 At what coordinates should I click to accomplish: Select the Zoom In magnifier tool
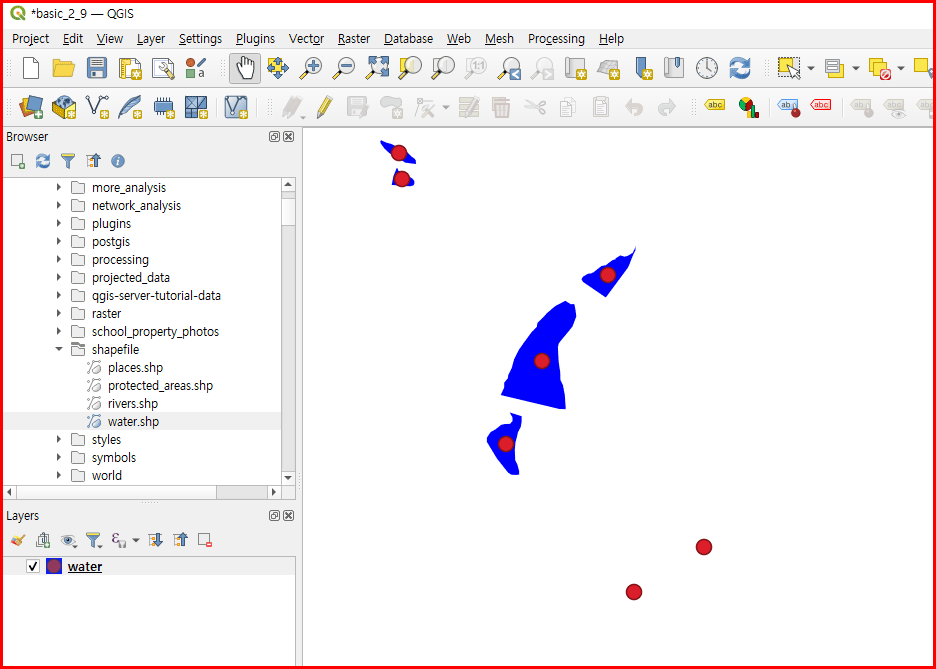pyautogui.click(x=311, y=68)
